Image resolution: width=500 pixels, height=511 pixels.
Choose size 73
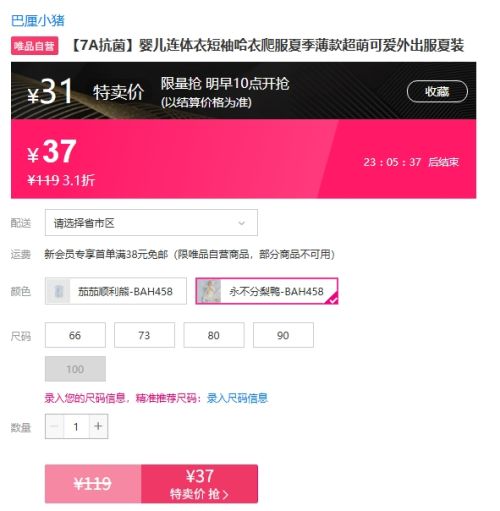click(x=144, y=335)
